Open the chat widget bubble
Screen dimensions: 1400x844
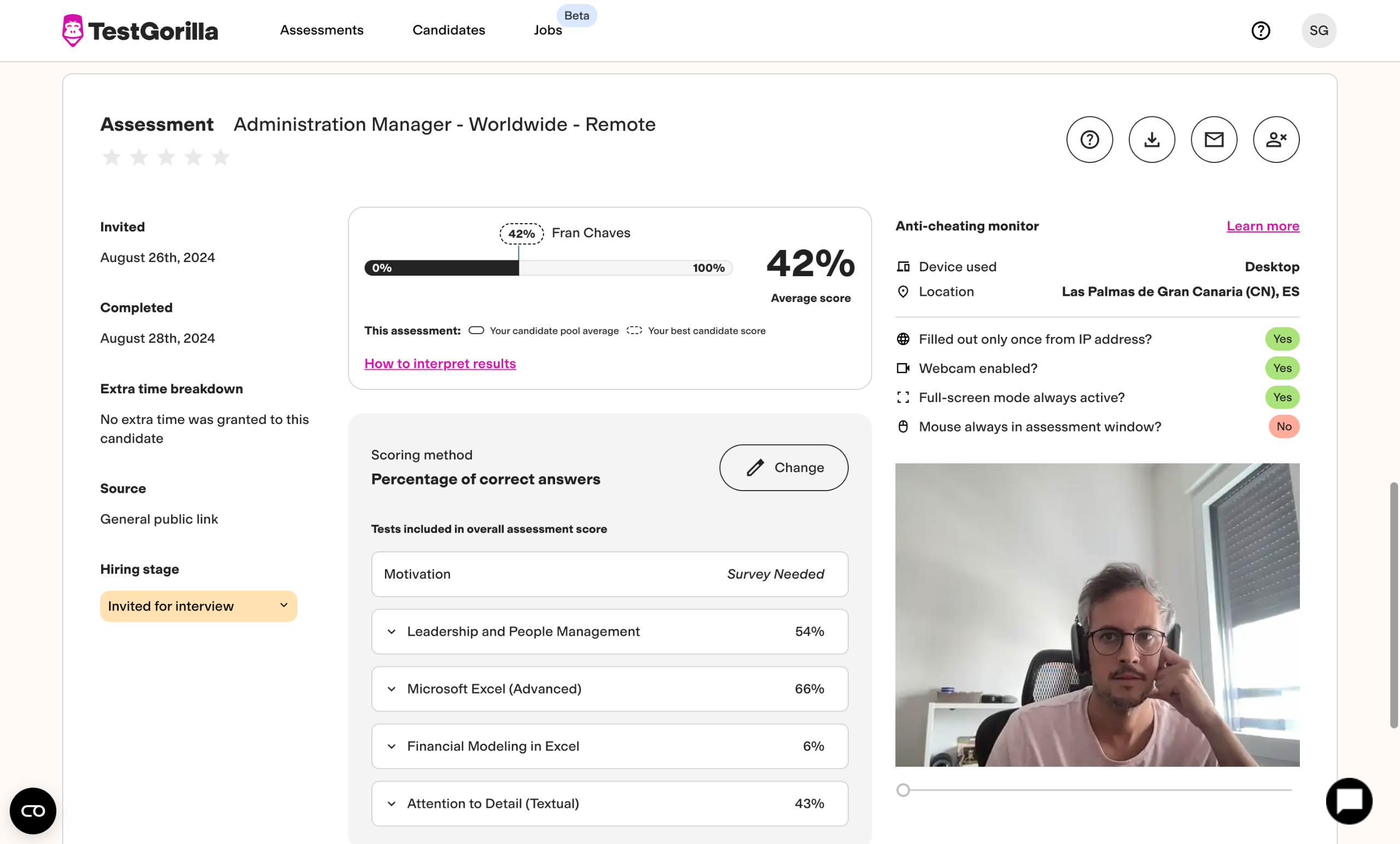1349,801
